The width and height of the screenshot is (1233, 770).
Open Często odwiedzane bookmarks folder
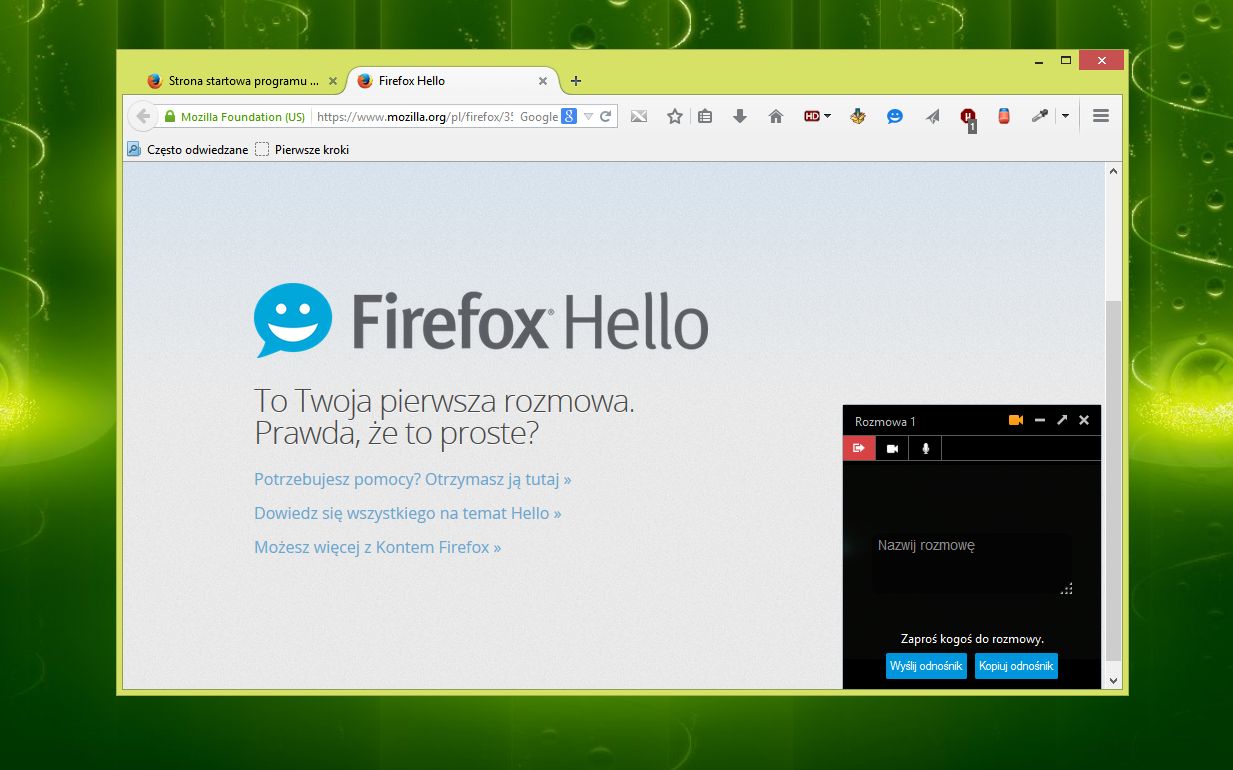[187, 149]
